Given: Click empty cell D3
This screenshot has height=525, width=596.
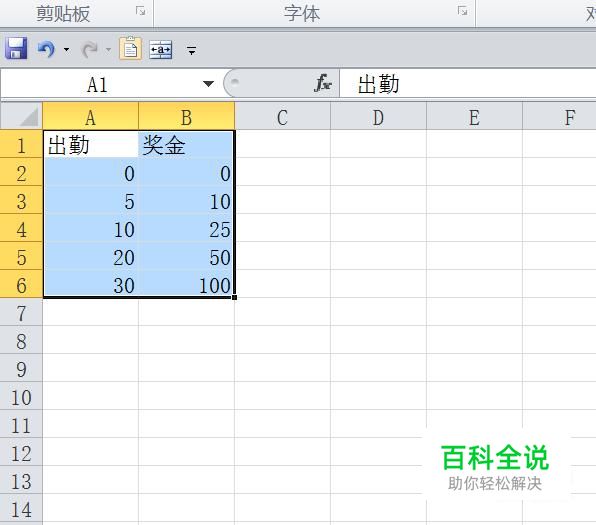Looking at the screenshot, I should pyautogui.click(x=379, y=200).
